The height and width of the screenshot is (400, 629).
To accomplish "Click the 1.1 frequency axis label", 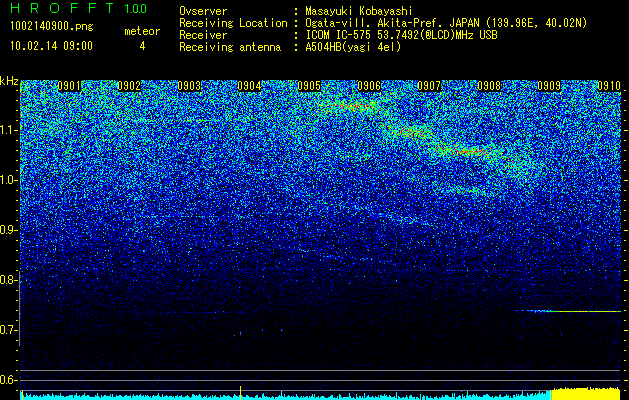I will (8, 130).
